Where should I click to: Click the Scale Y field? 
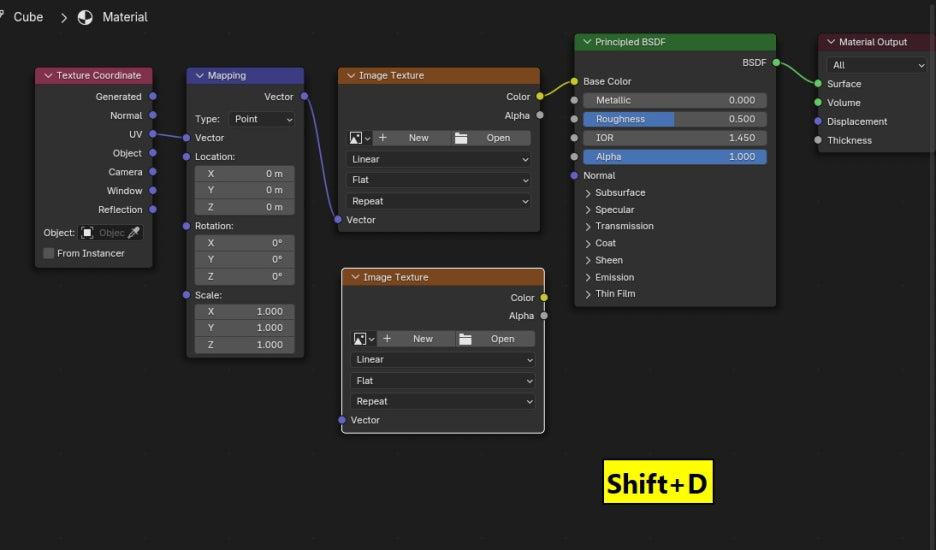point(244,328)
